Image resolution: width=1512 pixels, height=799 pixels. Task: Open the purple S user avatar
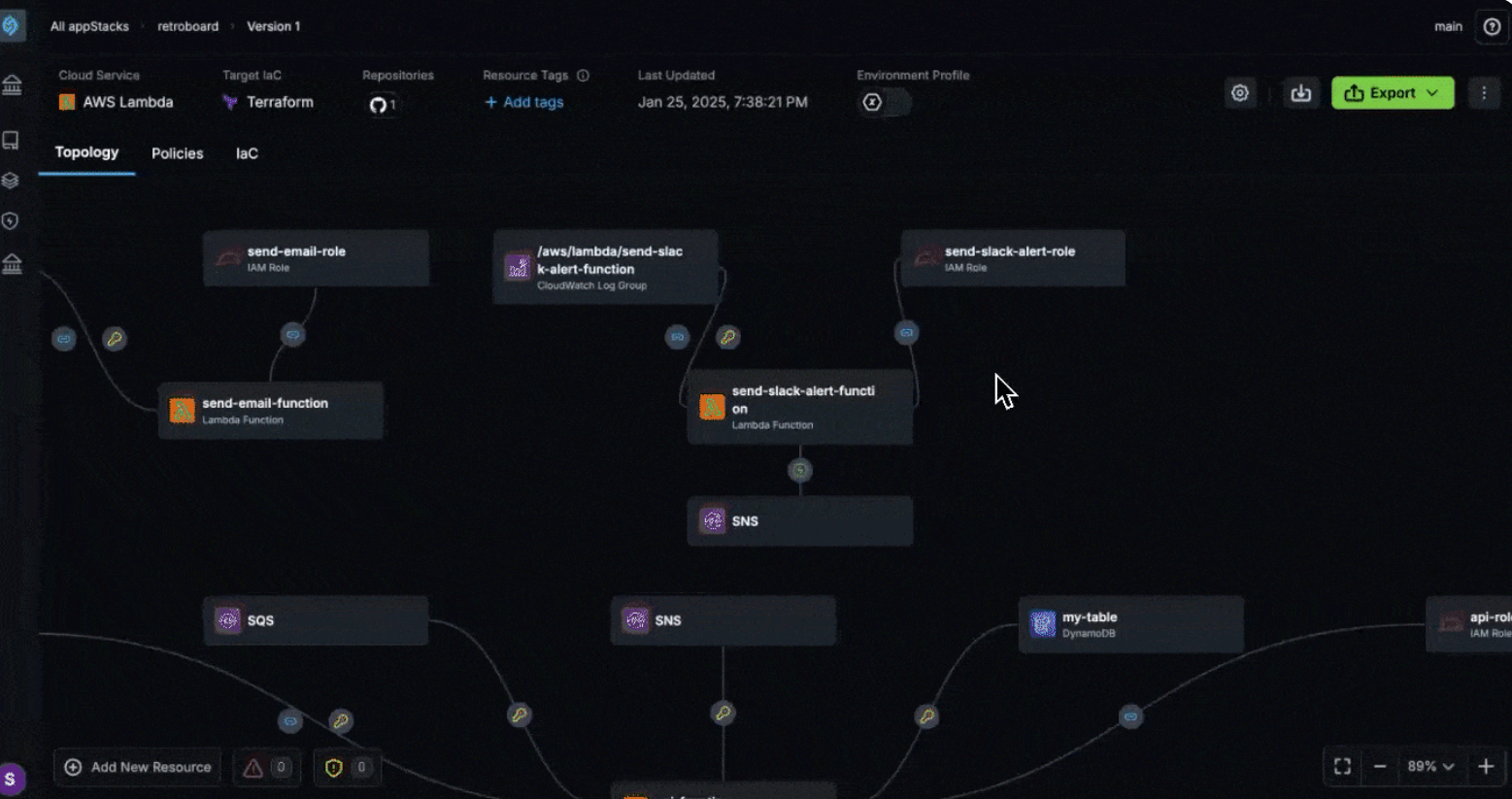click(x=12, y=779)
